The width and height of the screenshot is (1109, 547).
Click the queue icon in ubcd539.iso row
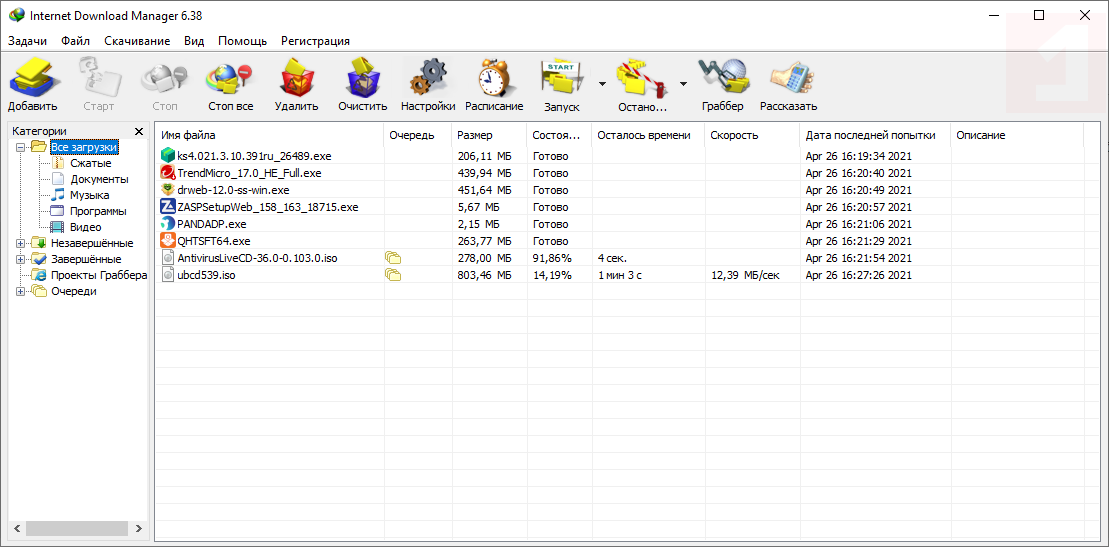393,275
